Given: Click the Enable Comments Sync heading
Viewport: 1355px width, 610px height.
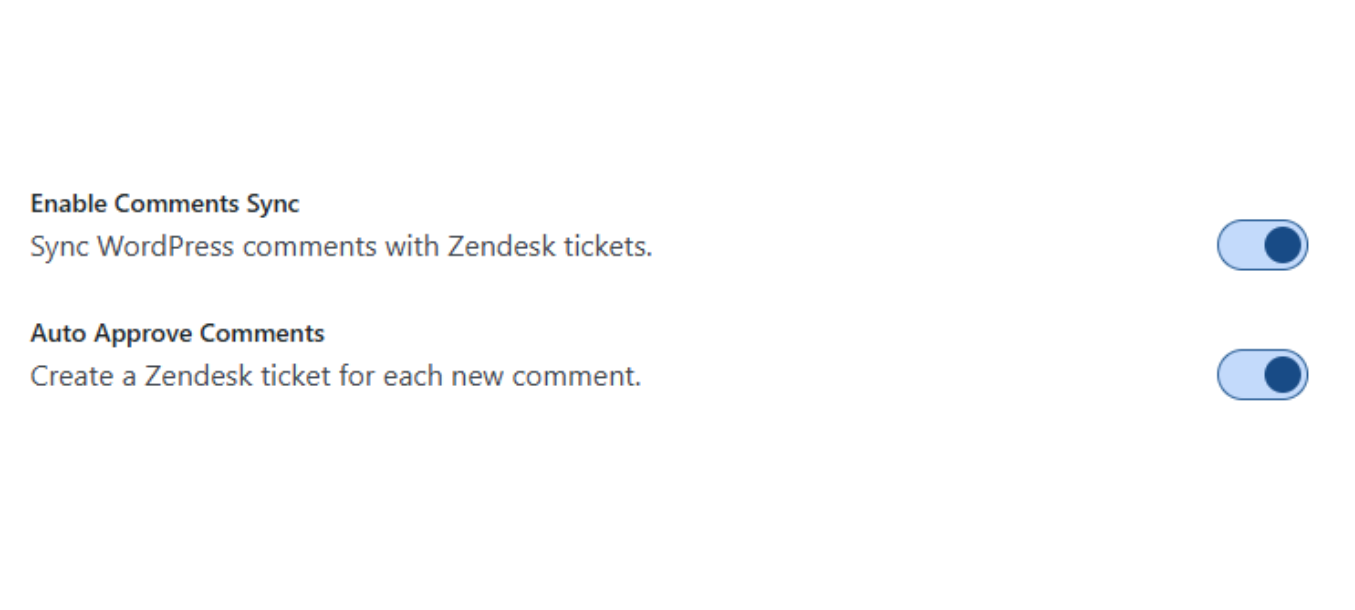Looking at the screenshot, I should click(x=165, y=204).
